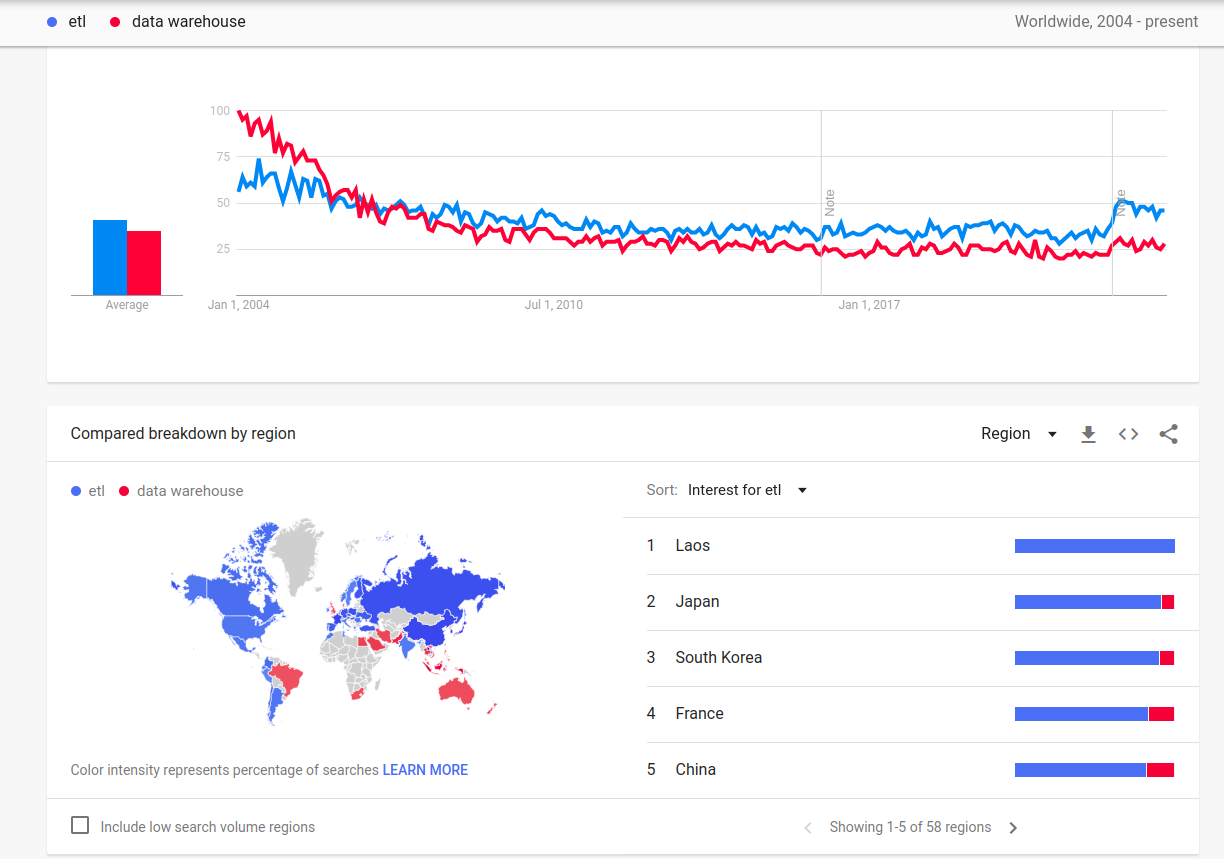Viewport: 1224px width, 859px height.
Task: Click the blue etl Average bar
Action: [x=110, y=257]
